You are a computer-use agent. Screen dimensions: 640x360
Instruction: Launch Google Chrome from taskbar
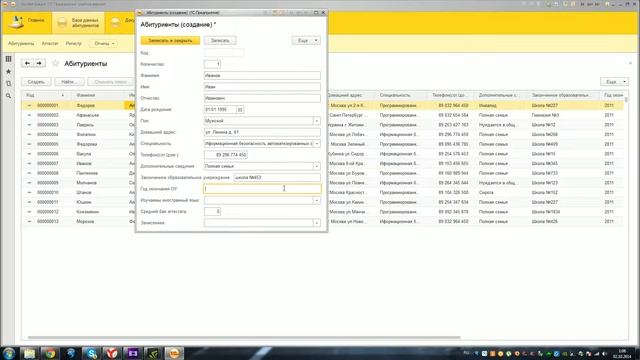(x=50, y=353)
